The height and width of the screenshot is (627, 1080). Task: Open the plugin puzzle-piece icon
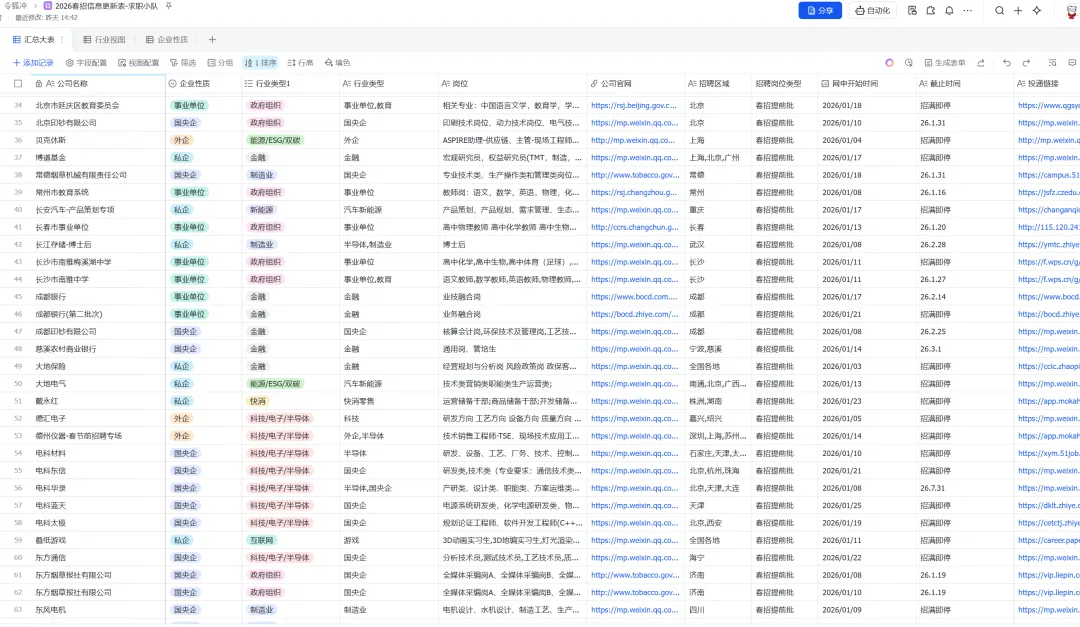click(x=931, y=10)
